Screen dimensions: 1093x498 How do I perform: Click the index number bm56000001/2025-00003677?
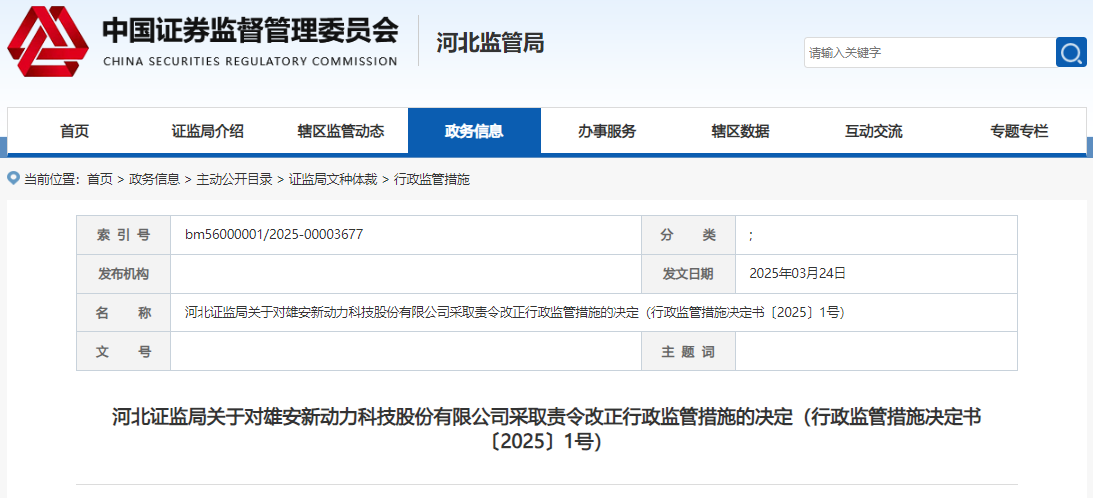[x=273, y=235]
